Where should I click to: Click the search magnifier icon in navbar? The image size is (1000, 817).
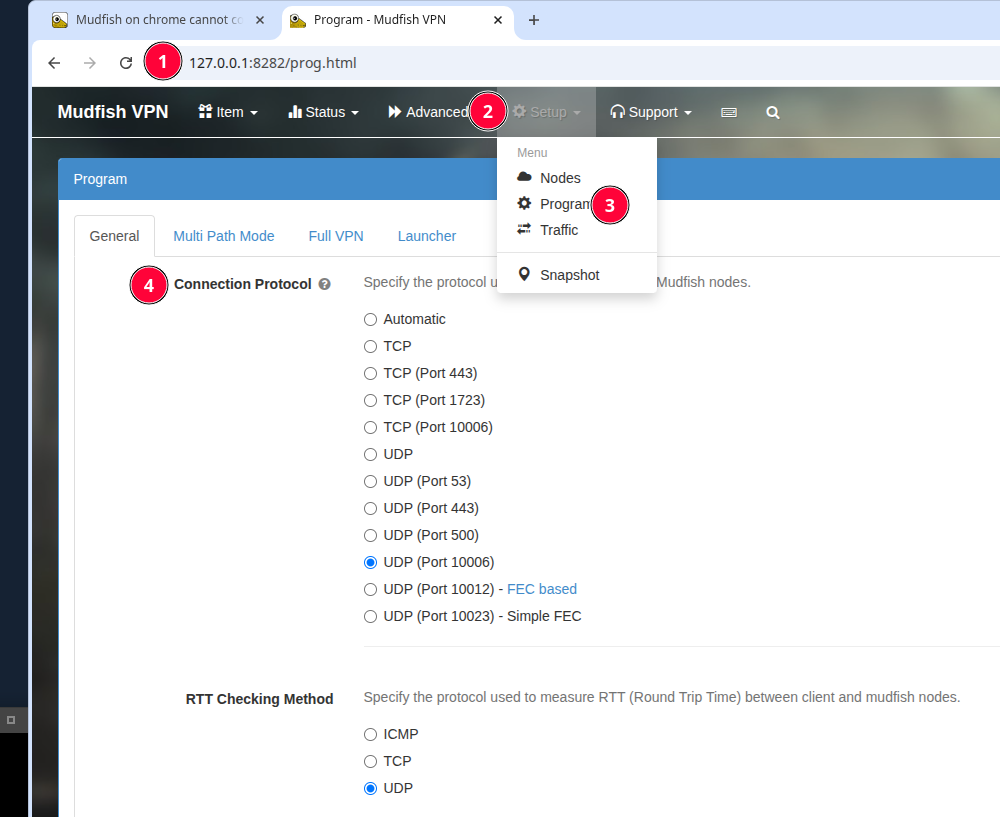pos(773,113)
